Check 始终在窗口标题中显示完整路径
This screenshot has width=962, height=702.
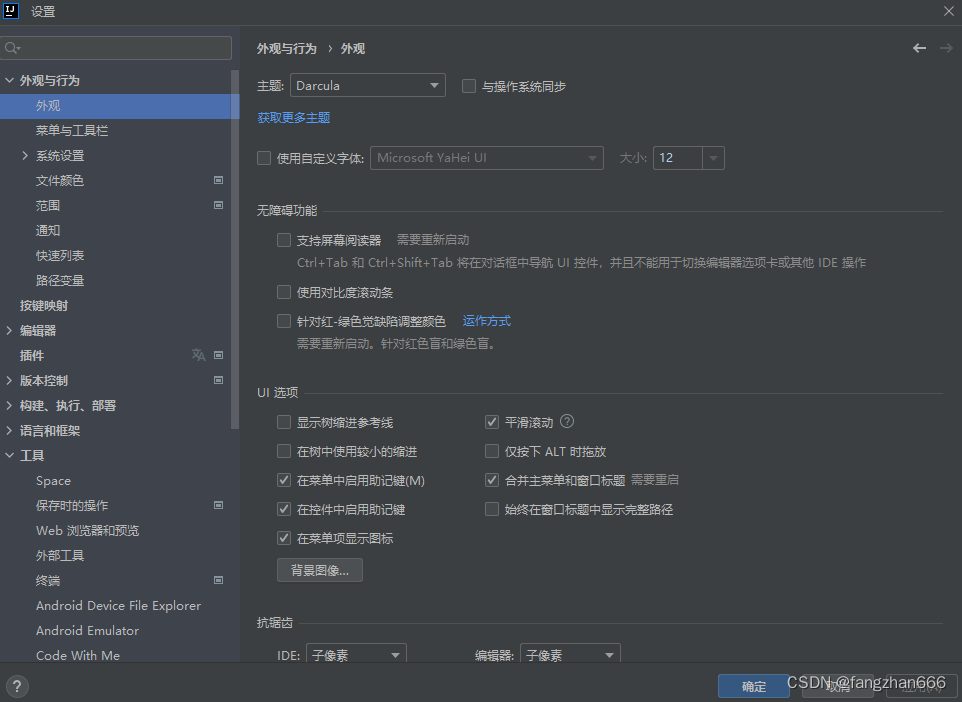491,509
